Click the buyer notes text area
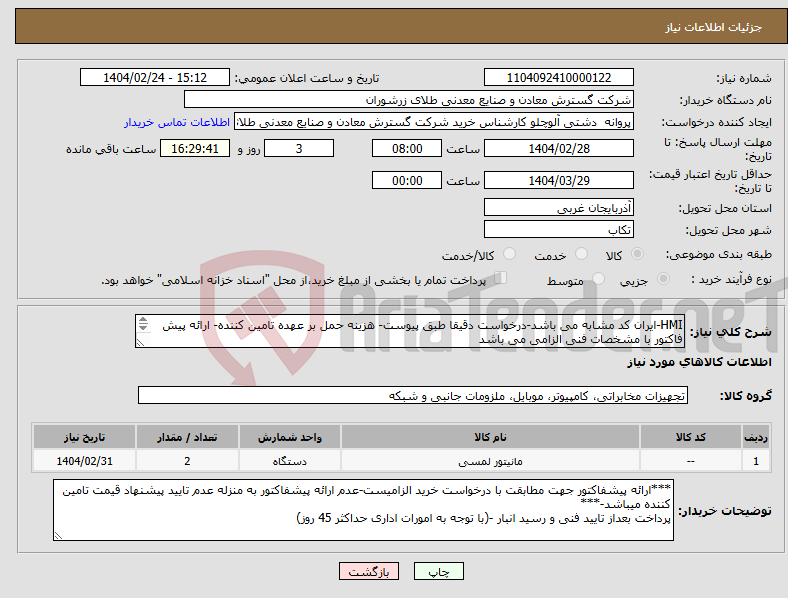This screenshot has width=788, height=598. pos(363,510)
